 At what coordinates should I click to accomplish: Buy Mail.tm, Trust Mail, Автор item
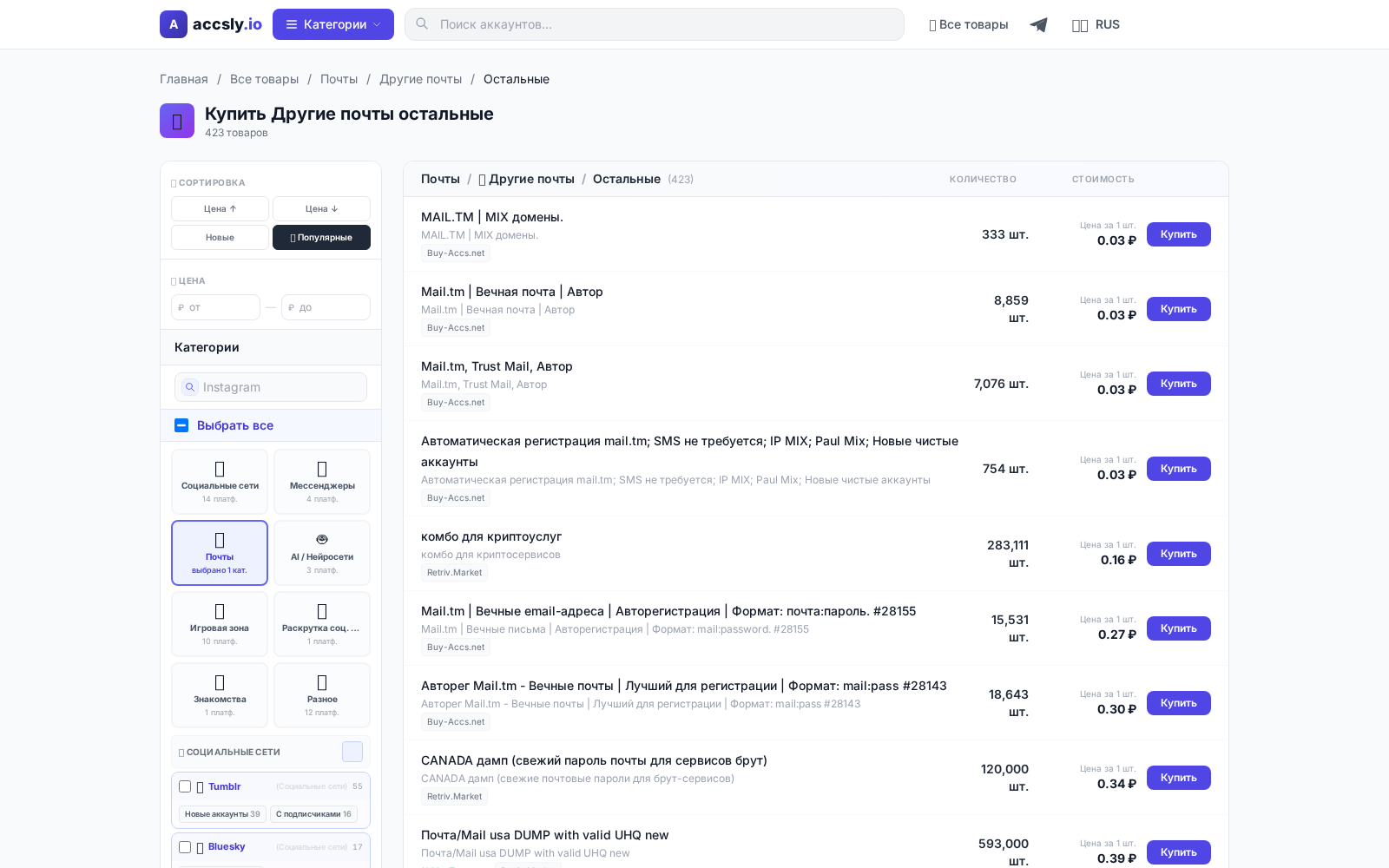click(1178, 384)
